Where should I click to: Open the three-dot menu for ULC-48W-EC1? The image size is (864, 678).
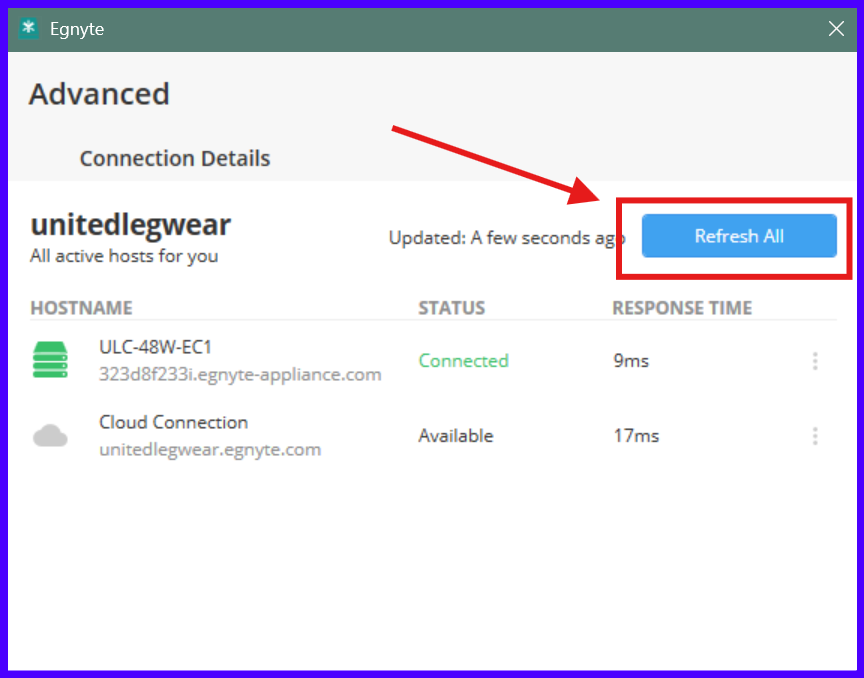click(815, 361)
